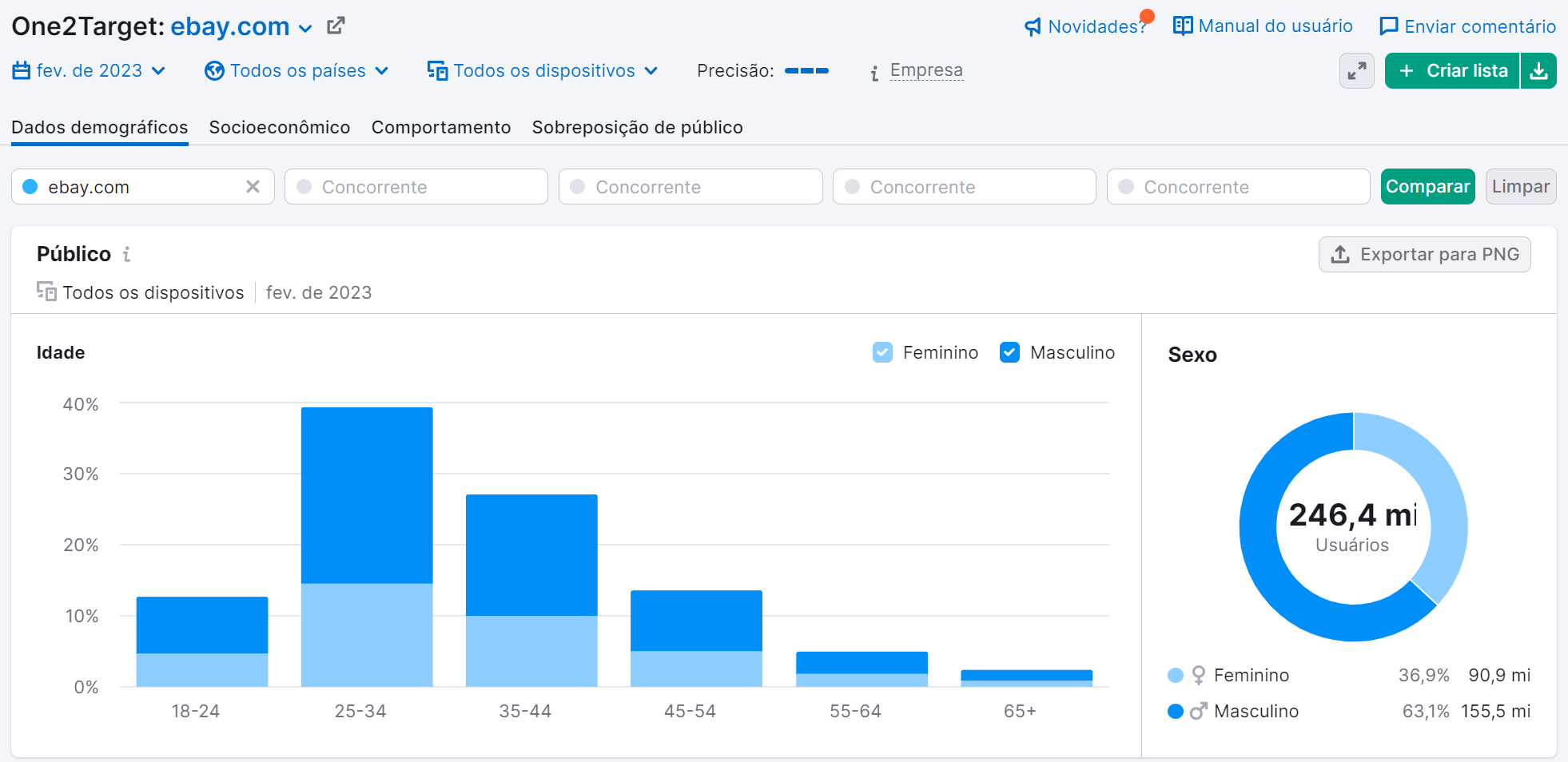Screen dimensions: 1568x762
Task: Click the notification dot on Novidades
Action: click(x=1147, y=16)
